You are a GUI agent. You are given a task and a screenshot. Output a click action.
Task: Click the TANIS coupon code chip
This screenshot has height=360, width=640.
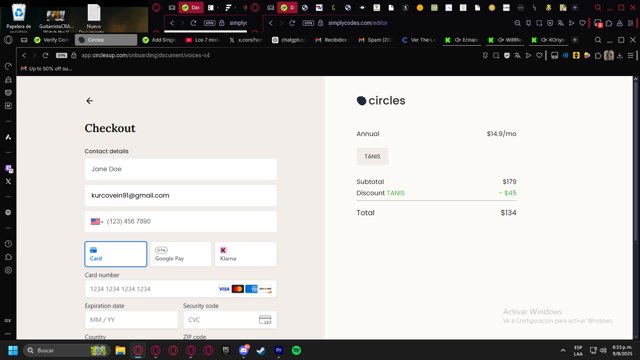[x=372, y=156]
